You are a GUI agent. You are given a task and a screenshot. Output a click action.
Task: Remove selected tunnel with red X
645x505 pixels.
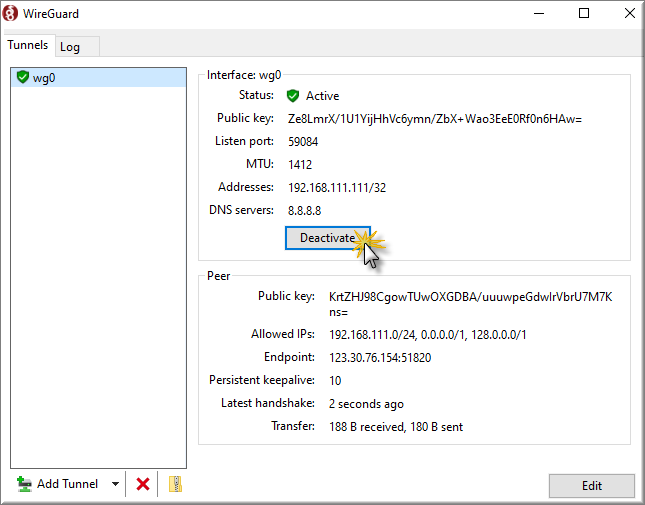coord(143,484)
